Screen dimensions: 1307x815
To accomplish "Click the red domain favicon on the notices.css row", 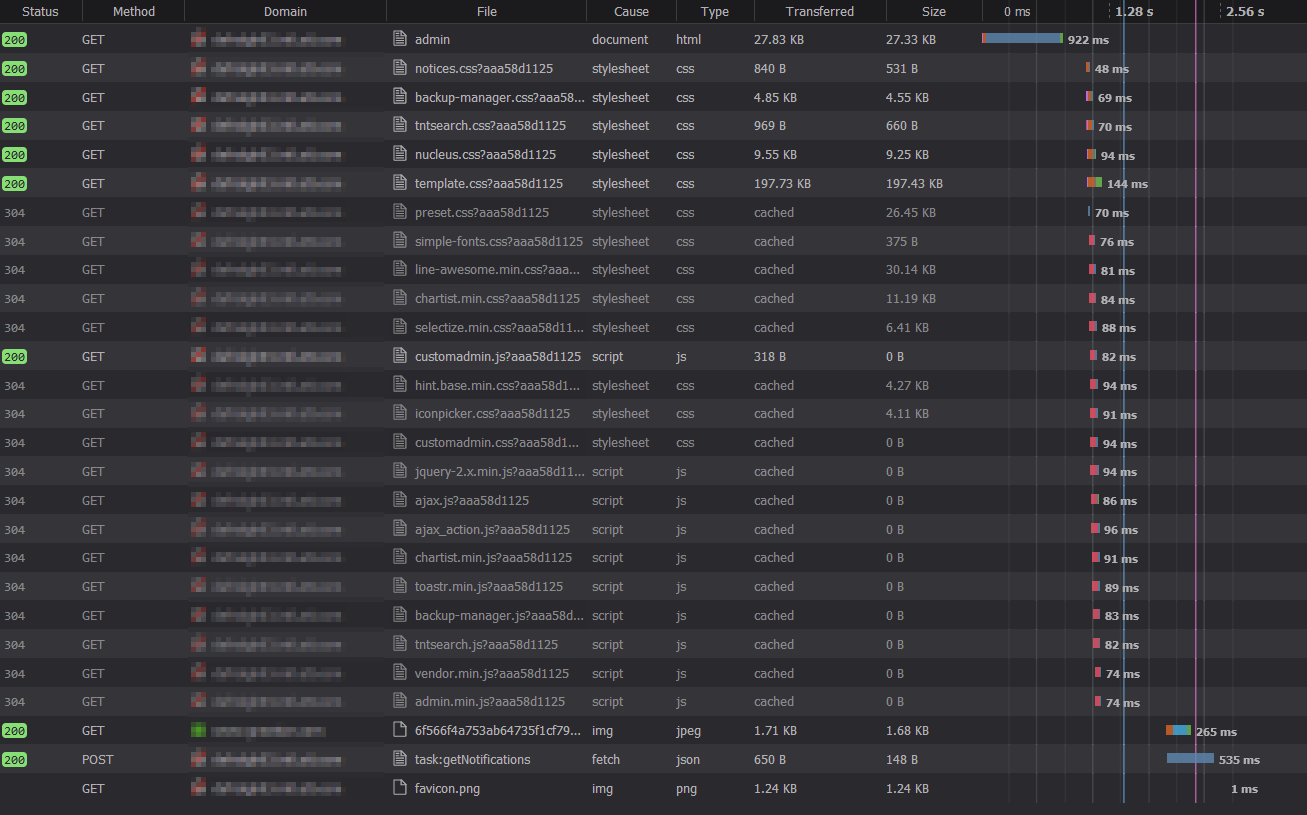I will 197,68.
